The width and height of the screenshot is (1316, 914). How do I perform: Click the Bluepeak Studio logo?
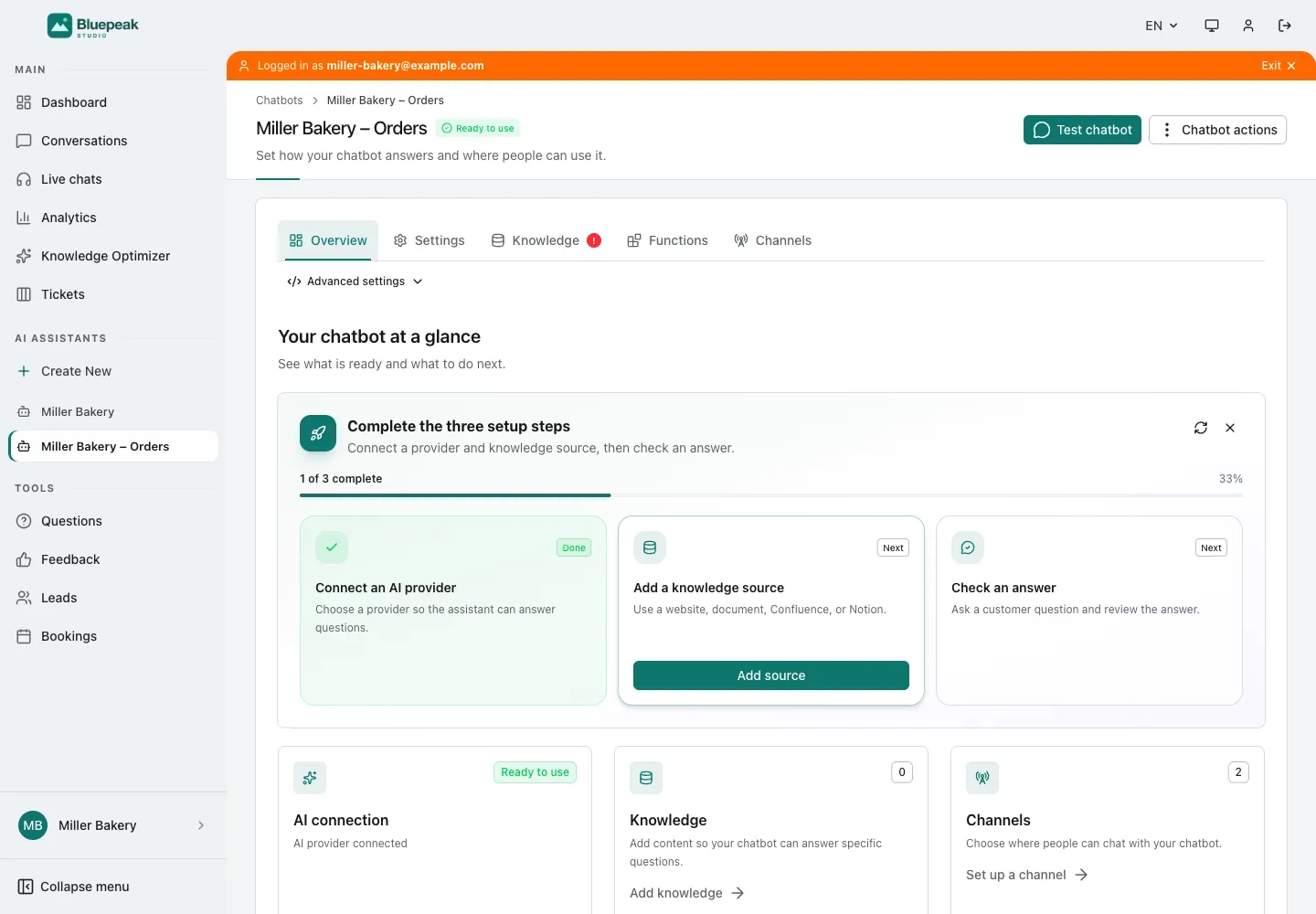[x=93, y=26]
